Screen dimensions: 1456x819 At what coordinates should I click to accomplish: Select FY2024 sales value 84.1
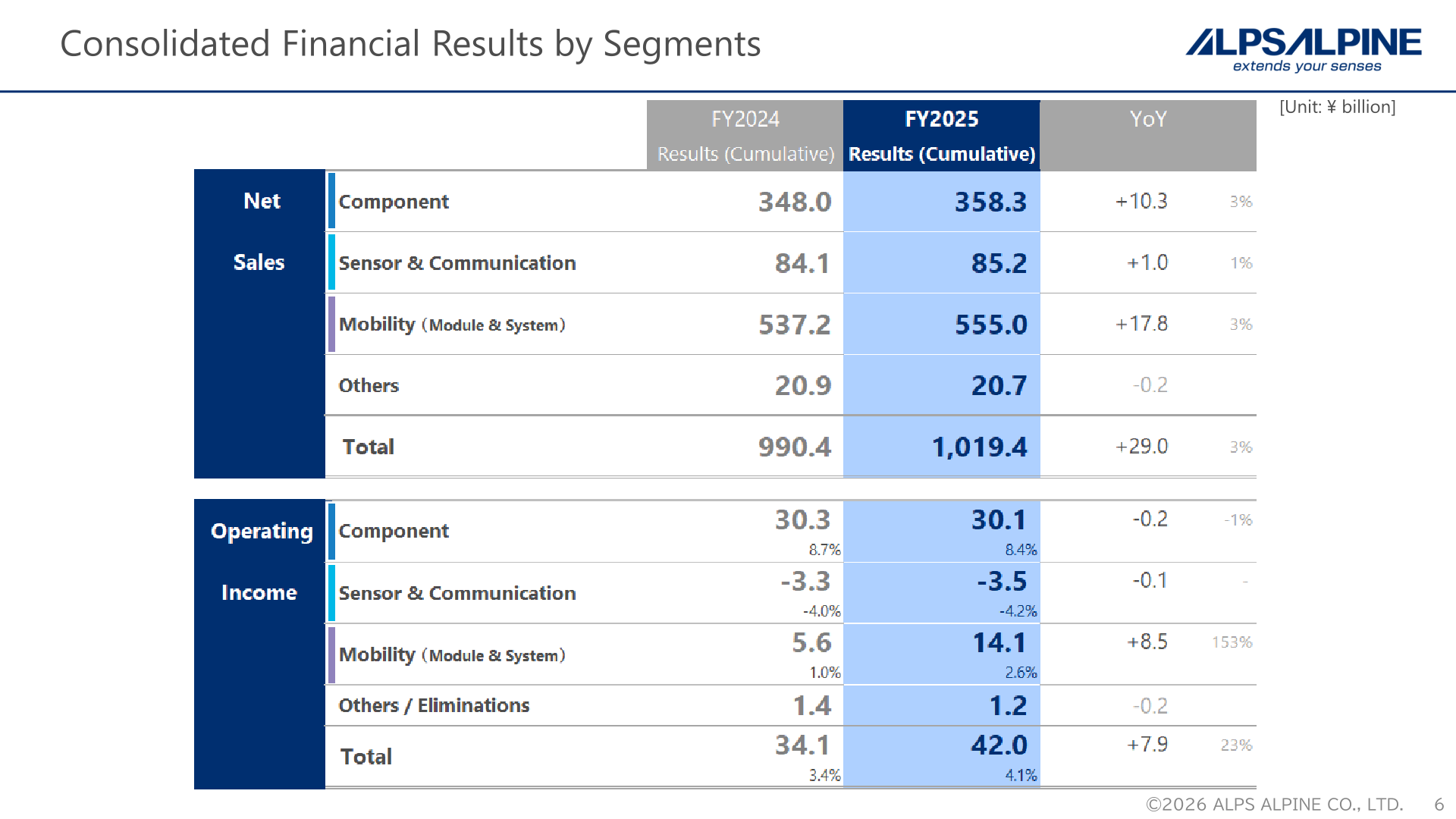click(x=803, y=263)
